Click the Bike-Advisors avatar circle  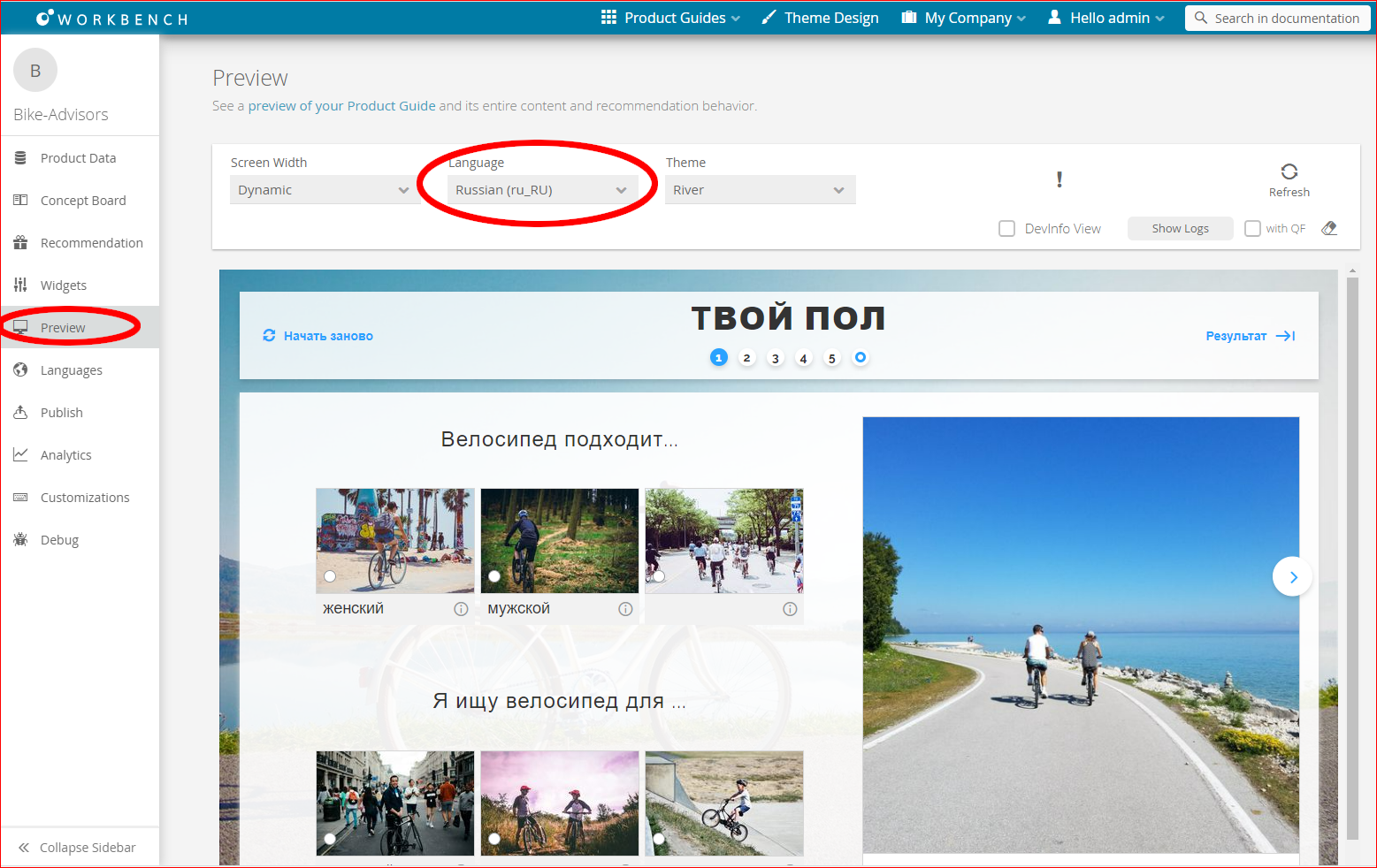click(x=35, y=71)
